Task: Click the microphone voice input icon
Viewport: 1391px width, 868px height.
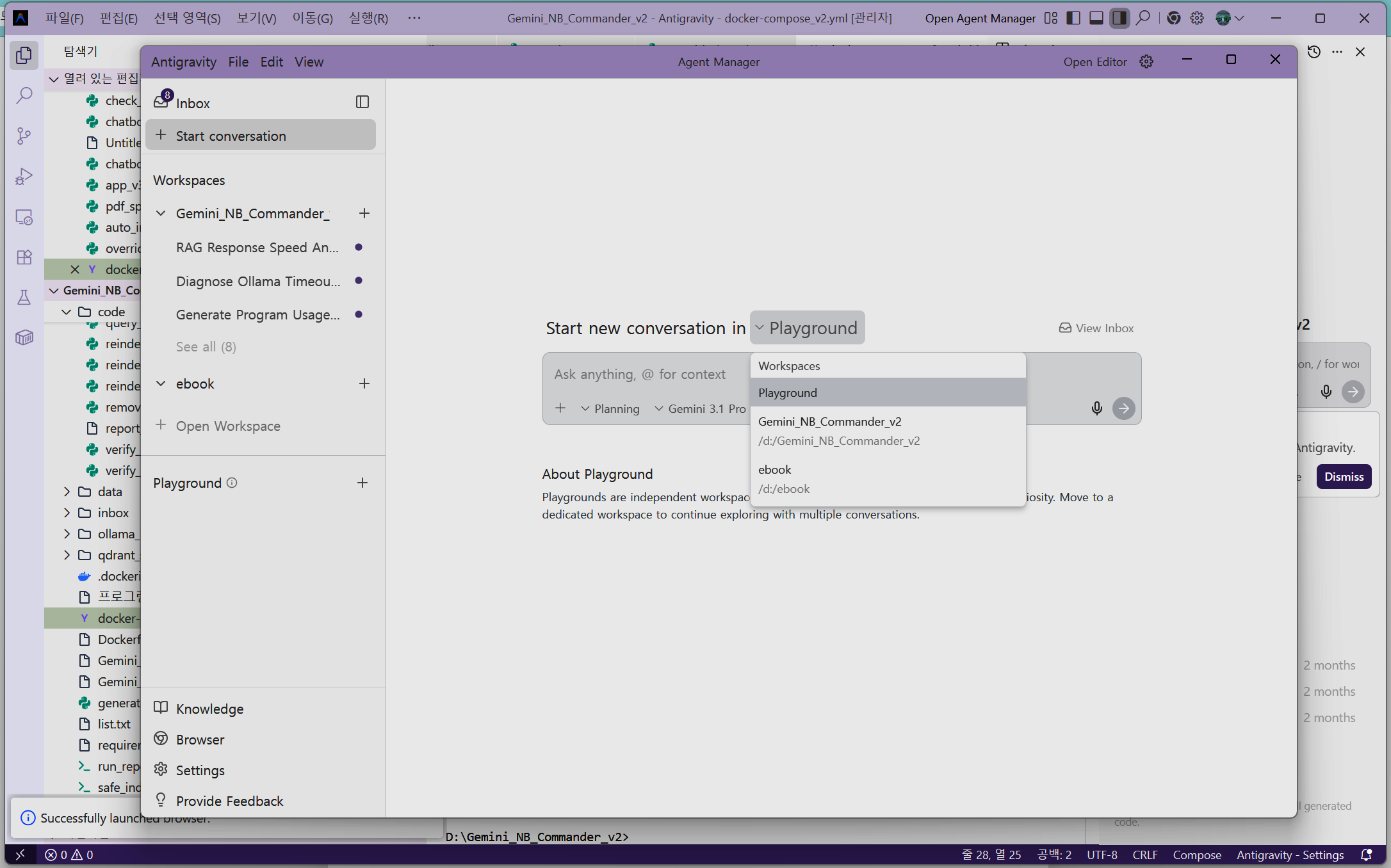Action: 1096,408
